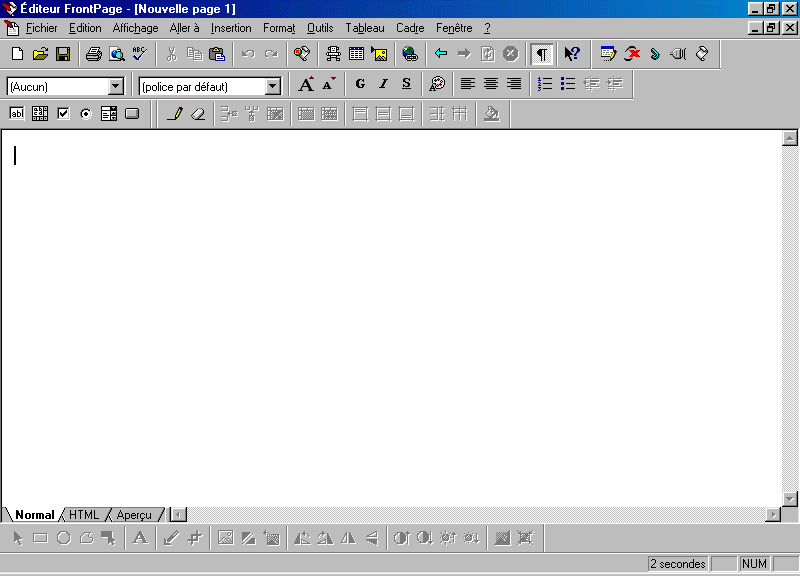Save the page with the floppy disk icon
The height and width of the screenshot is (576, 800).
[x=63, y=54]
